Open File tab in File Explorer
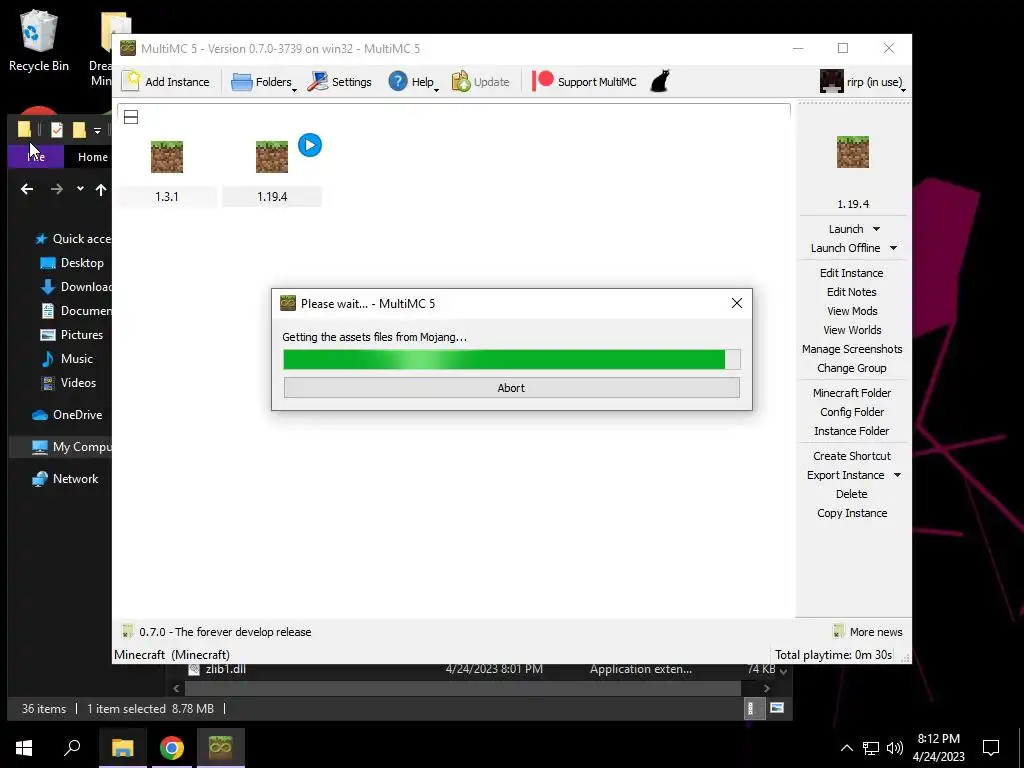1024x768 pixels. pyautogui.click(x=36, y=157)
